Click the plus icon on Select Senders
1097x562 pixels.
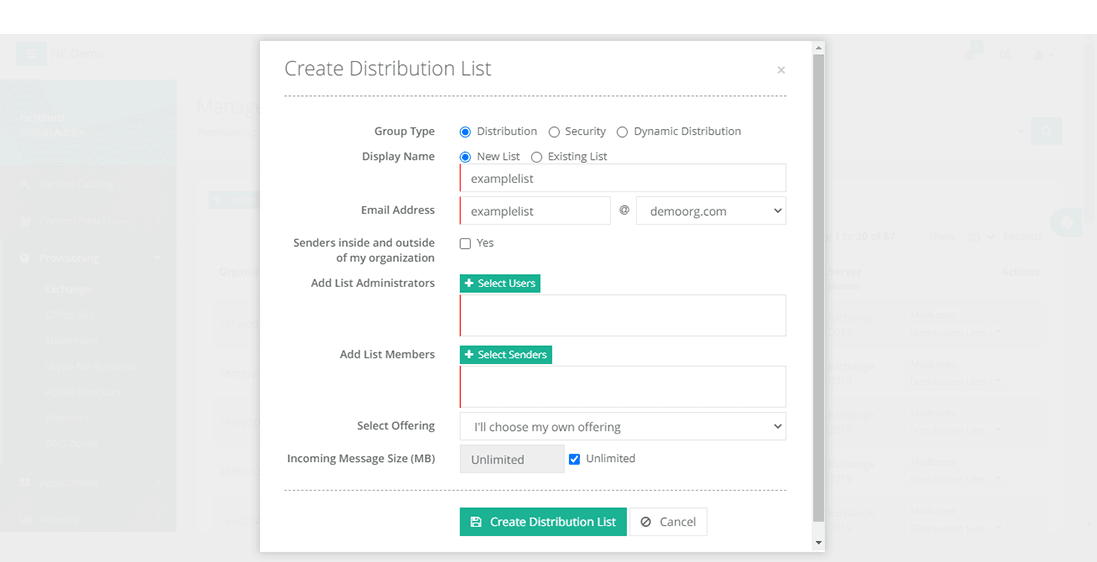tap(469, 355)
